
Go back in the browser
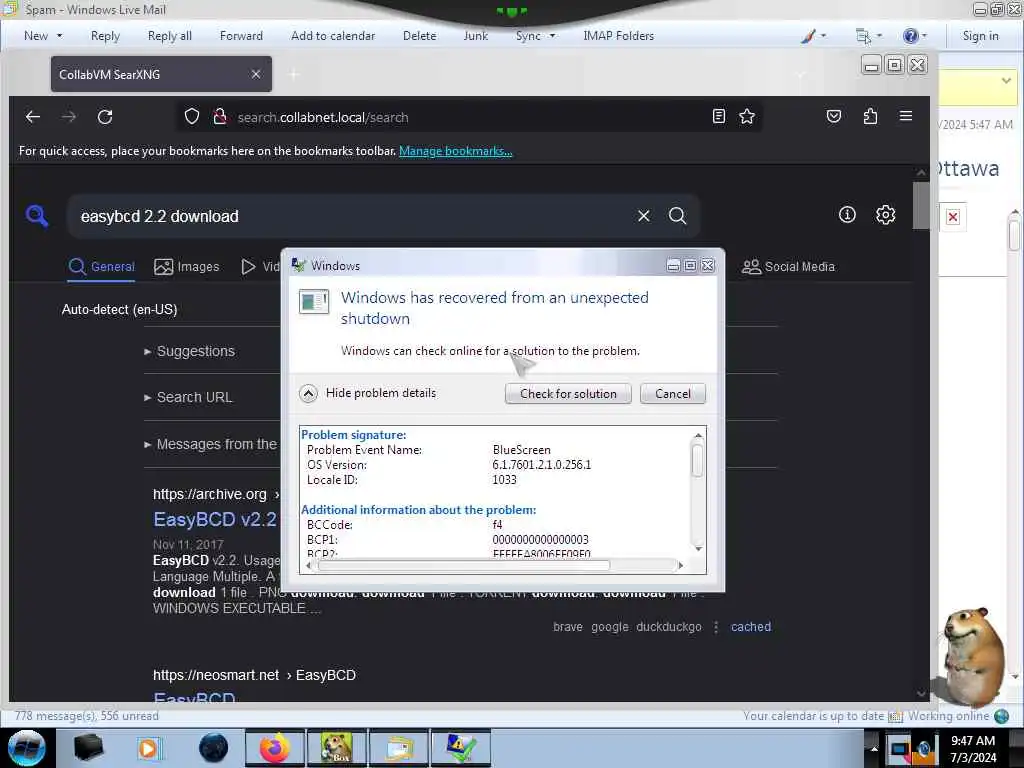click(33, 117)
